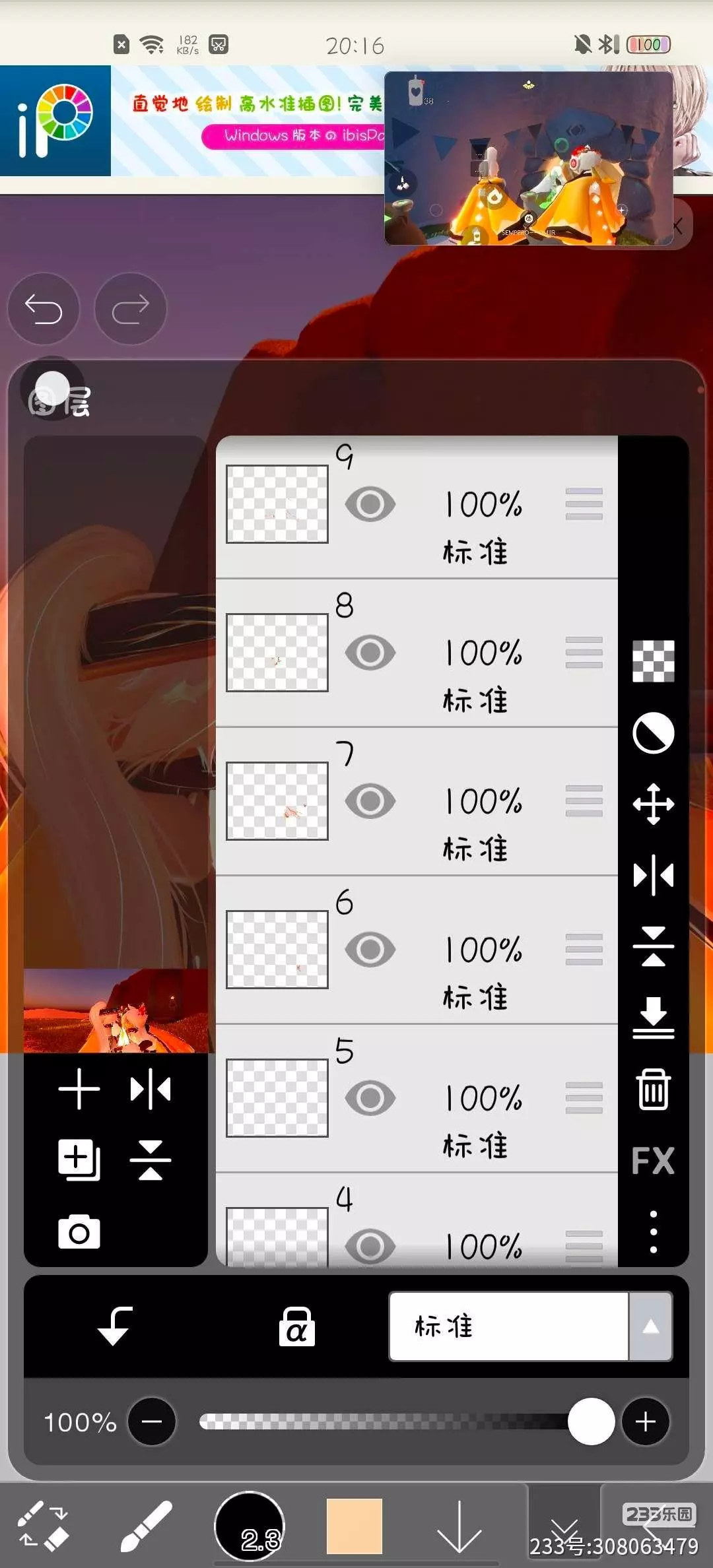Click the undo arrow button
713x1568 pixels.
click(x=44, y=309)
